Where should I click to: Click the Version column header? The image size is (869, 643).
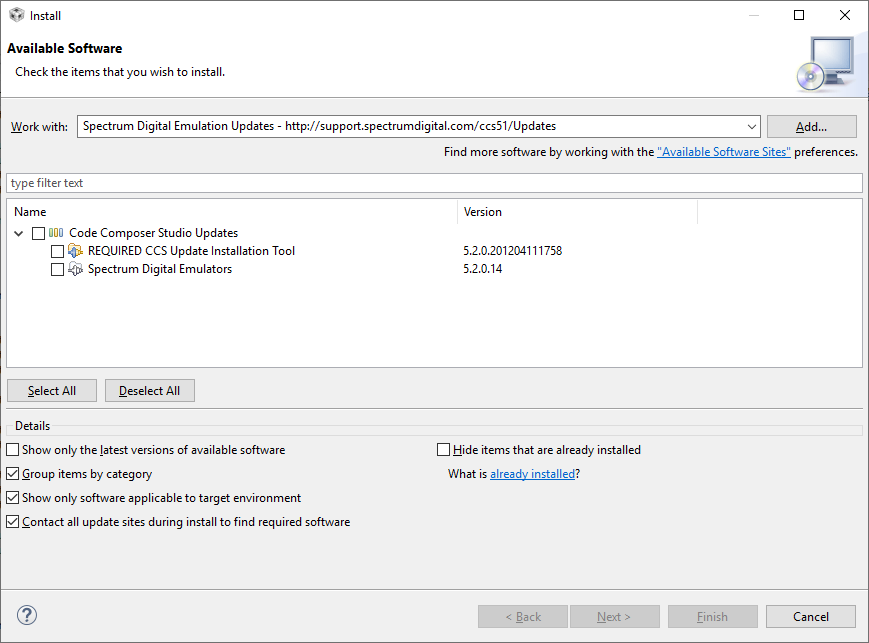click(577, 212)
